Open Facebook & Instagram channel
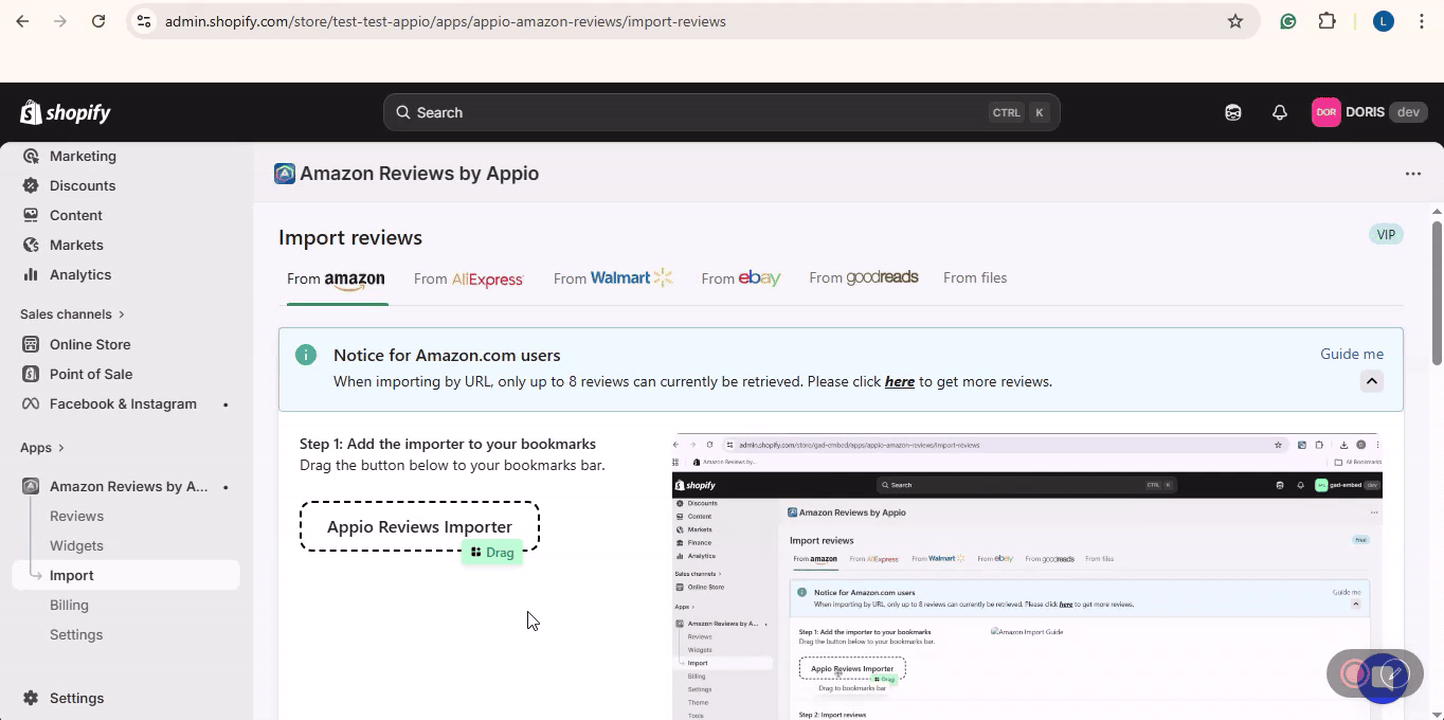This screenshot has height=720, width=1444. click(x=123, y=404)
